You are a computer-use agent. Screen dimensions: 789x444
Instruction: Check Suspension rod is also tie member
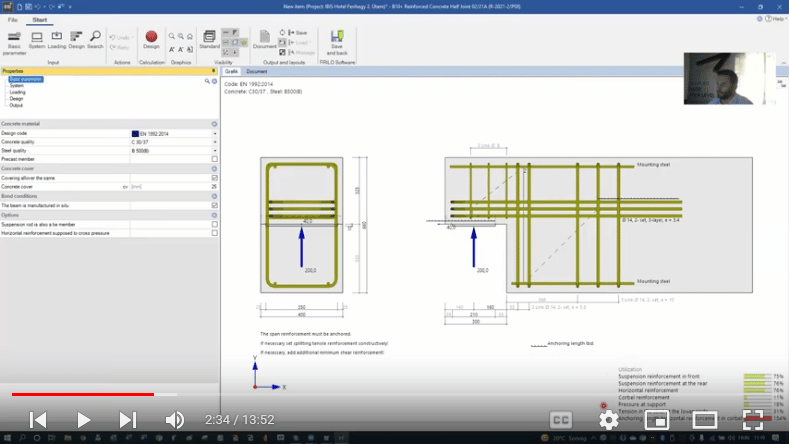coord(214,224)
